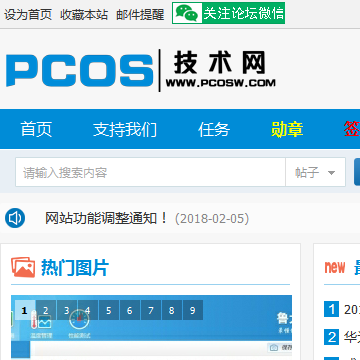Click the PCOS logo
Screen dimensions: 360x360
[79, 71]
